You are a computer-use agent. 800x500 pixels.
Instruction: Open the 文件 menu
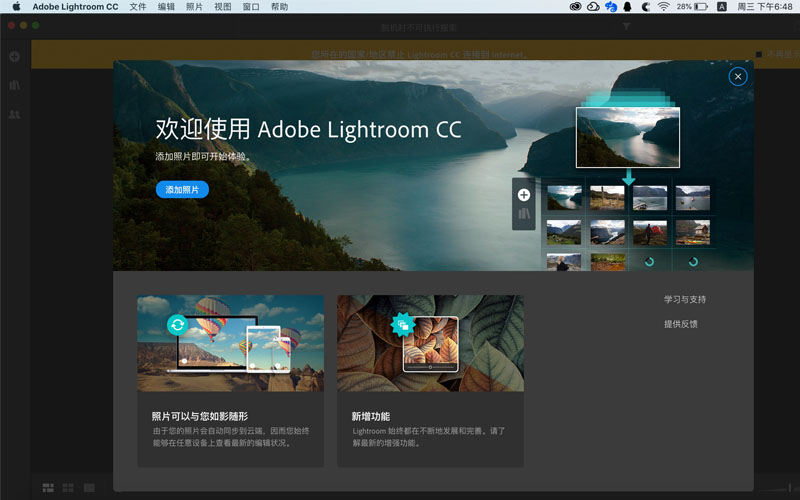point(138,7)
